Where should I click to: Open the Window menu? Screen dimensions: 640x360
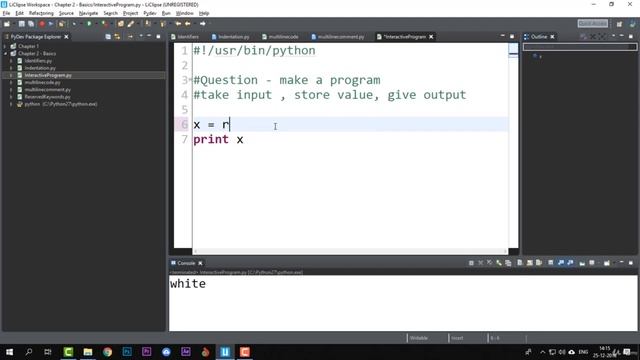pyautogui.click(x=184, y=13)
